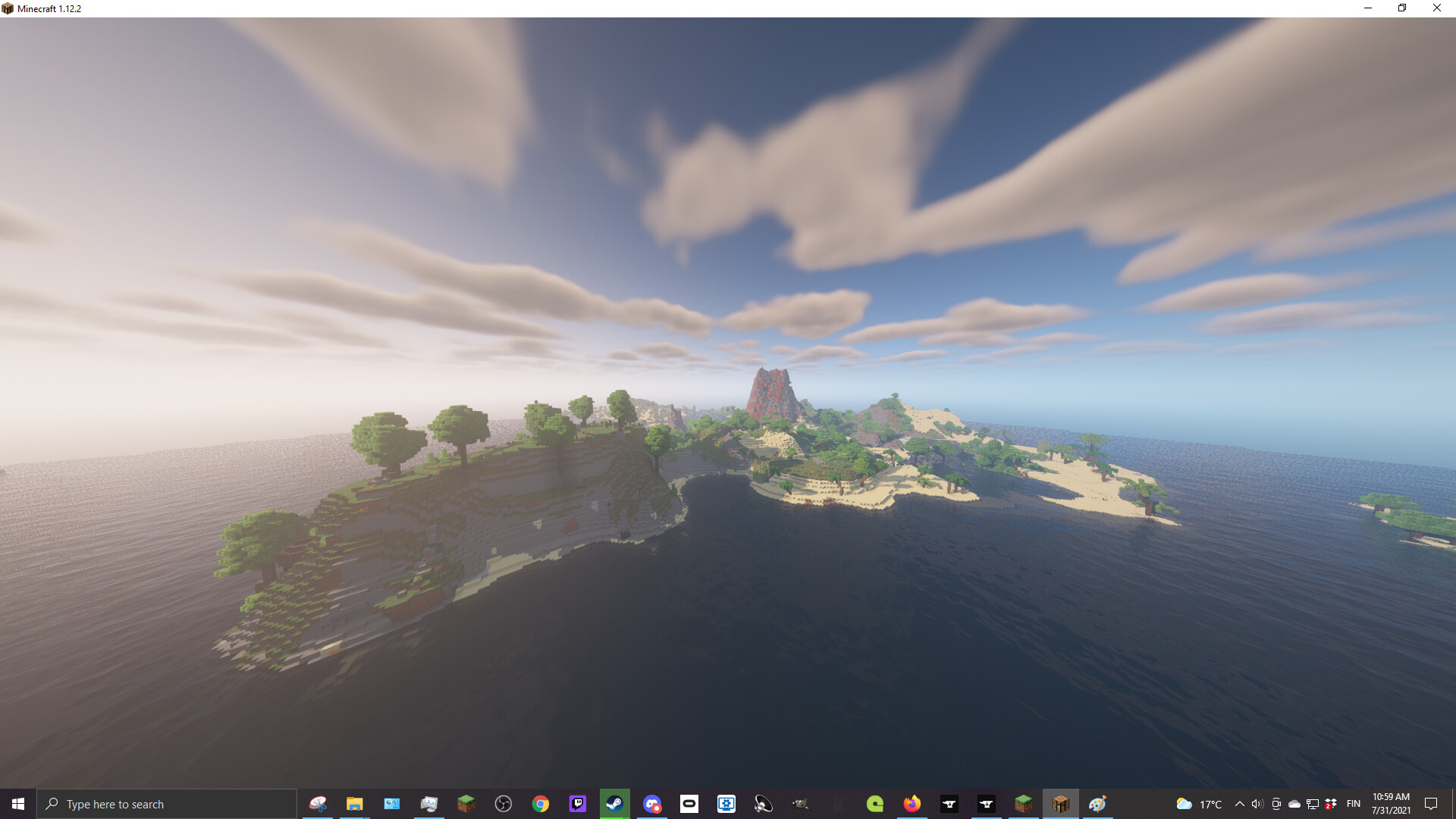Open the calendar from the clock
The width and height of the screenshot is (1456, 819).
point(1392,804)
